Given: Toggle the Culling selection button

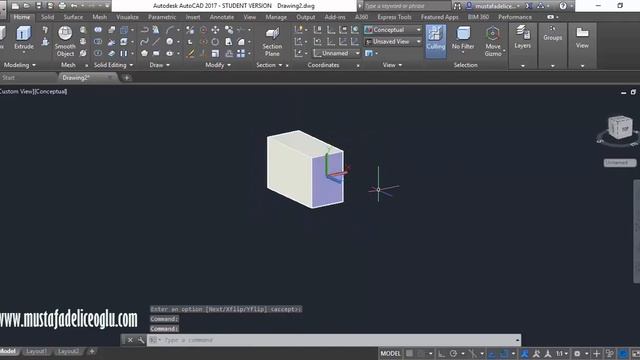Looking at the screenshot, I should (x=436, y=40).
